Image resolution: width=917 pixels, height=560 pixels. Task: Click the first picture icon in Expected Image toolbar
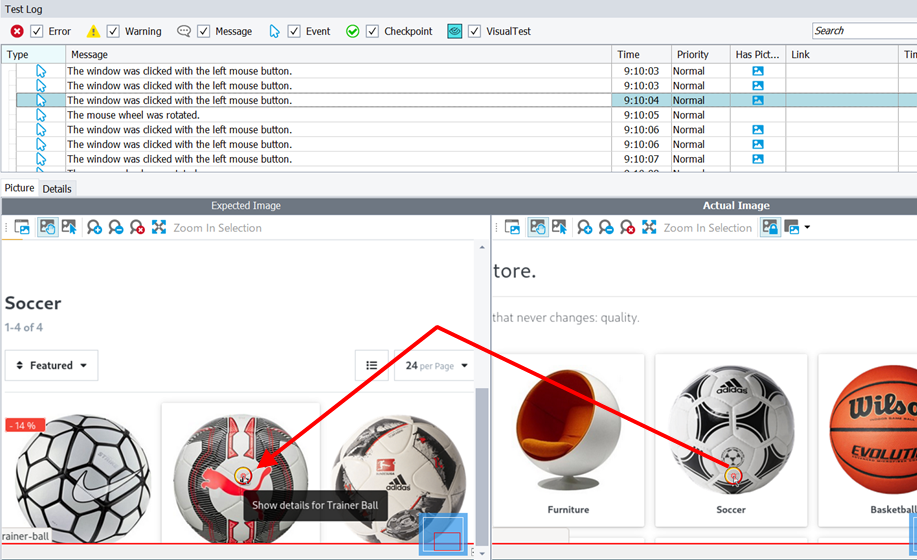pyautogui.click(x=22, y=228)
